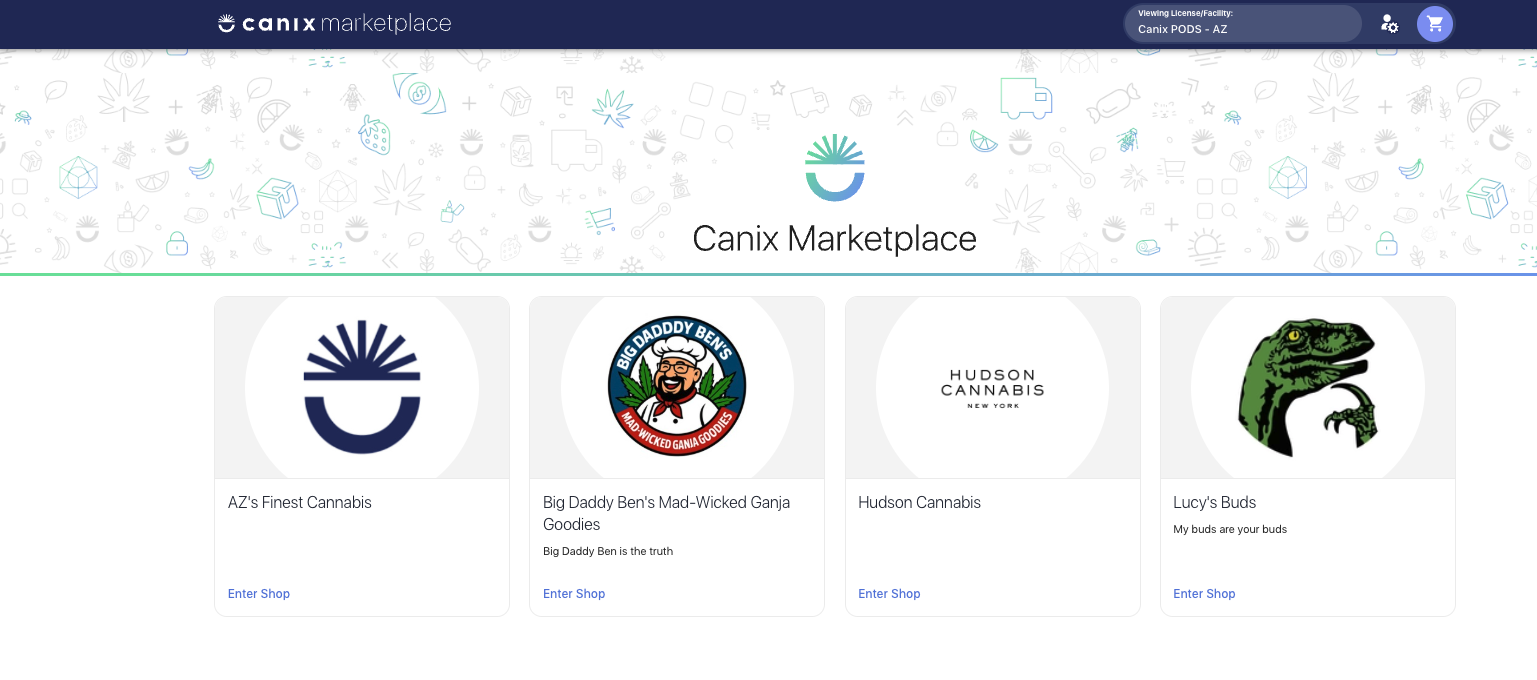This screenshot has height=680, width=1537.
Task: Open the shopping cart icon
Action: [x=1435, y=24]
